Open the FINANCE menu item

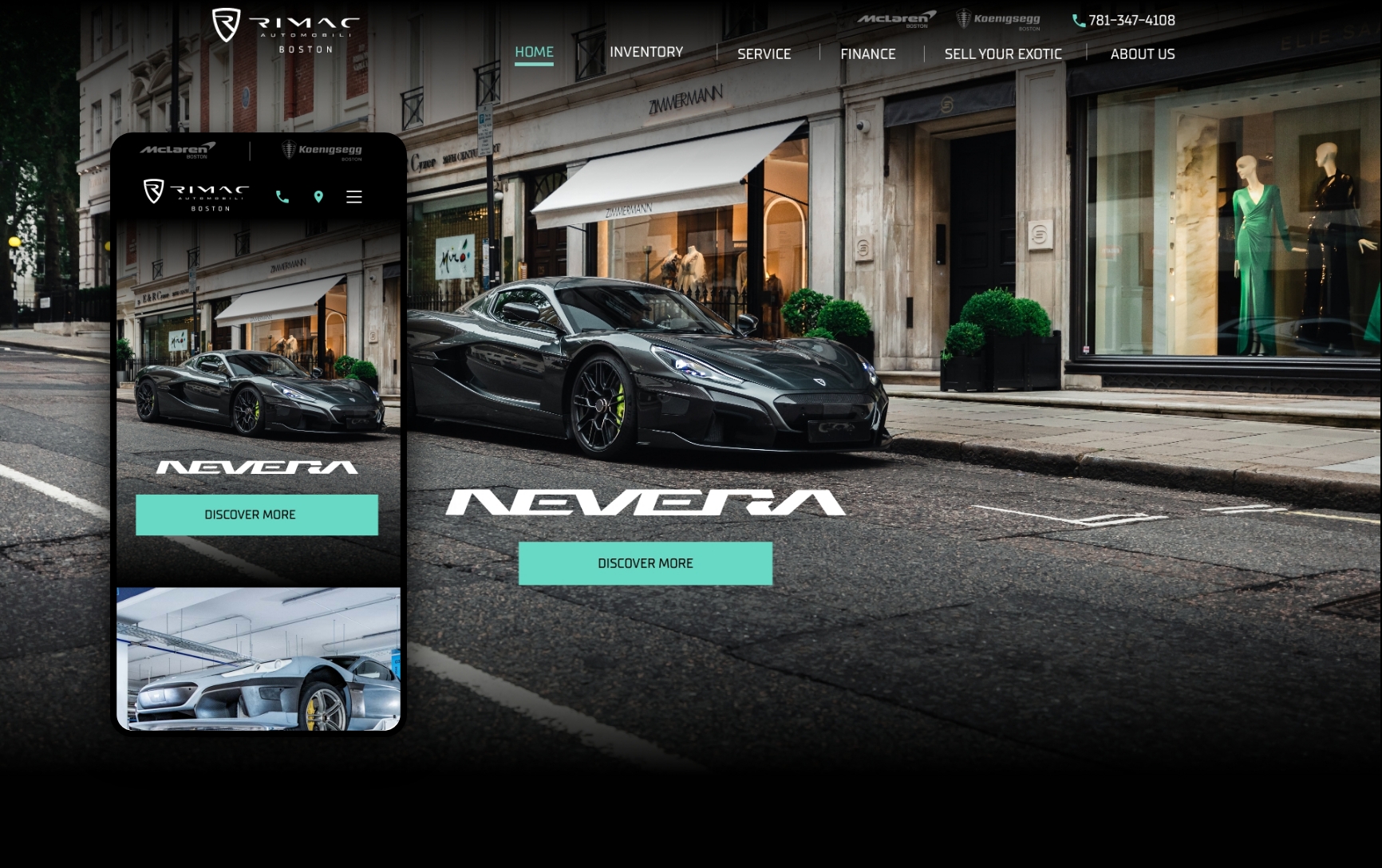click(x=868, y=54)
